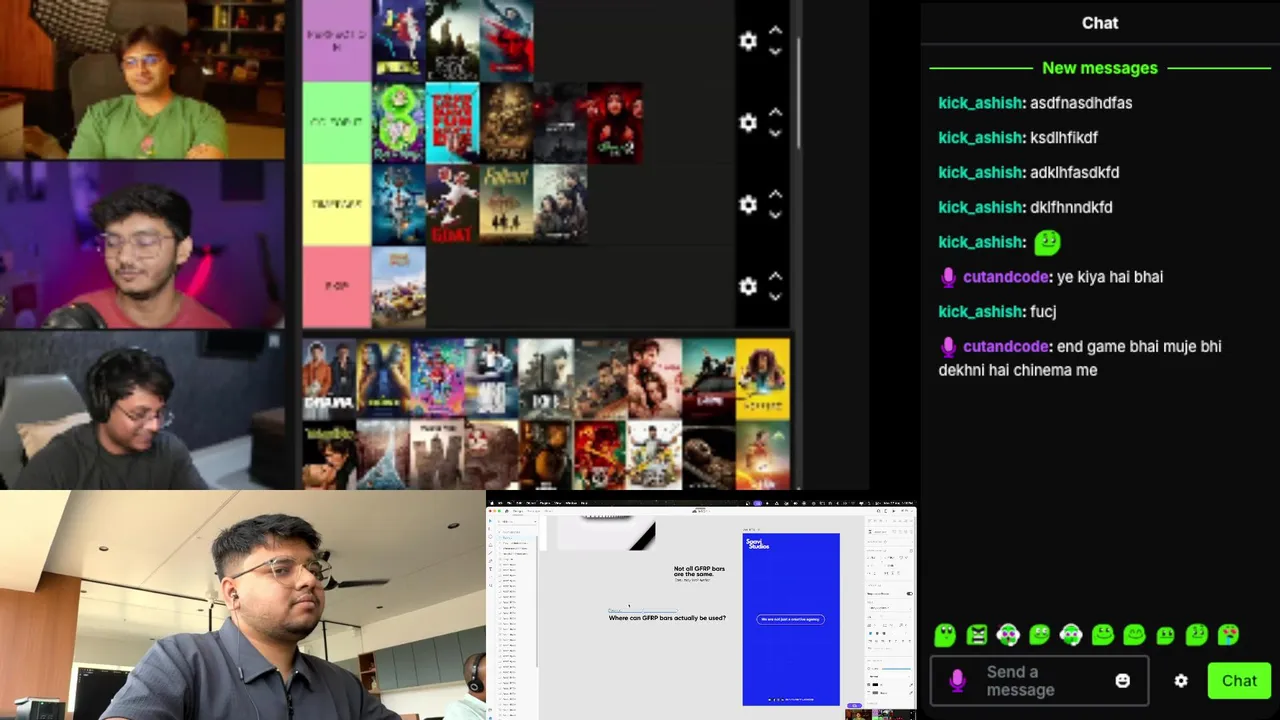Select first poster in unranked pool top row
Viewport: 1280px width, 720px height.
click(x=329, y=379)
